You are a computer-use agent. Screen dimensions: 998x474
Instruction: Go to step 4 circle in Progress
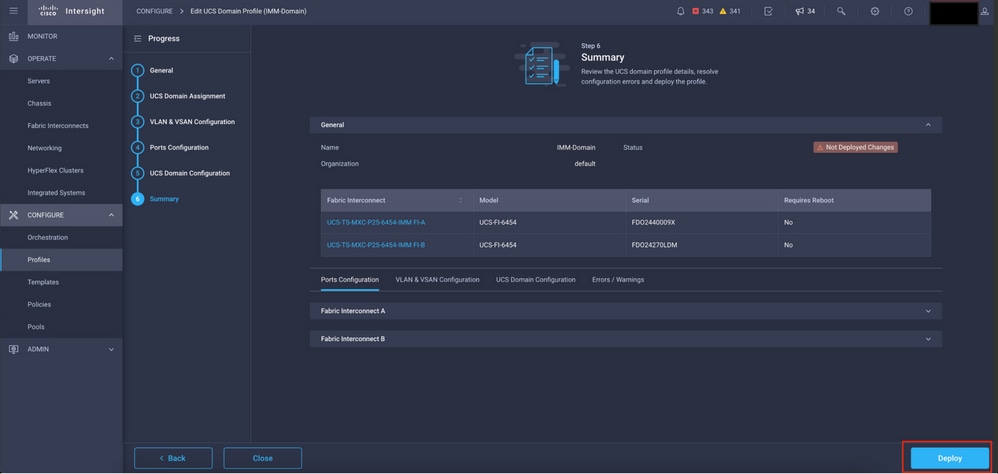pyautogui.click(x=137, y=148)
